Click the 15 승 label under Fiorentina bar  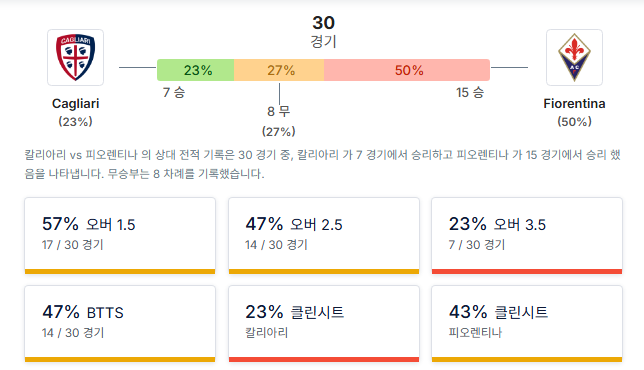pos(470,92)
